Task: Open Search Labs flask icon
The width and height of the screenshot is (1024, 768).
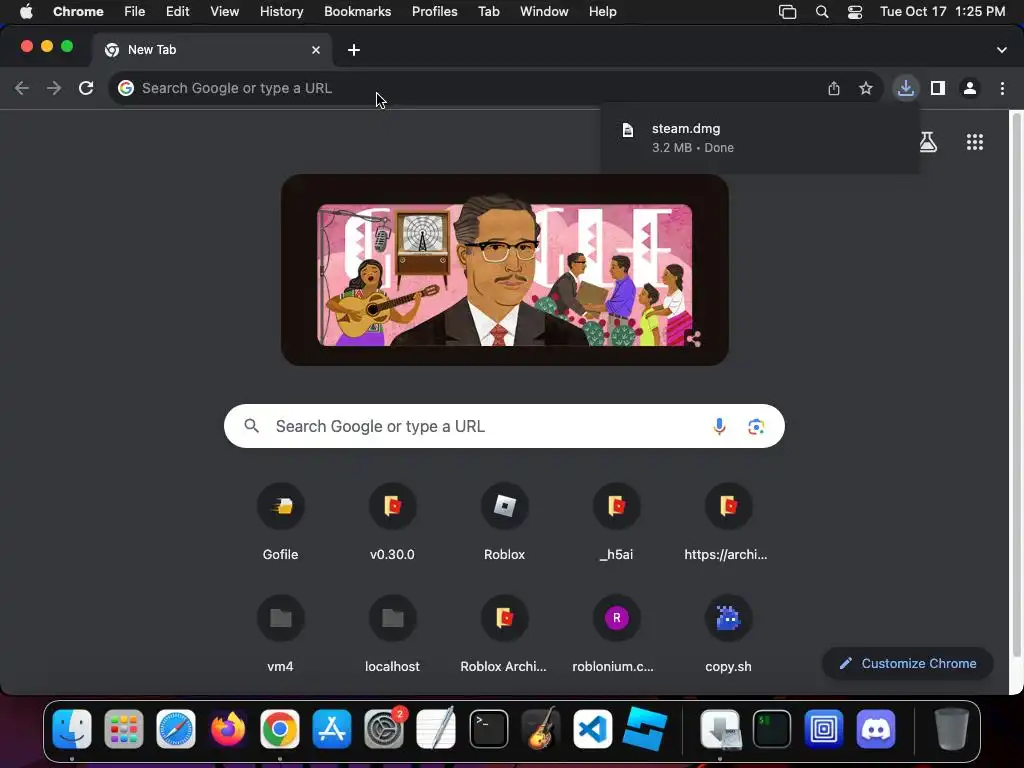Action: (927, 142)
